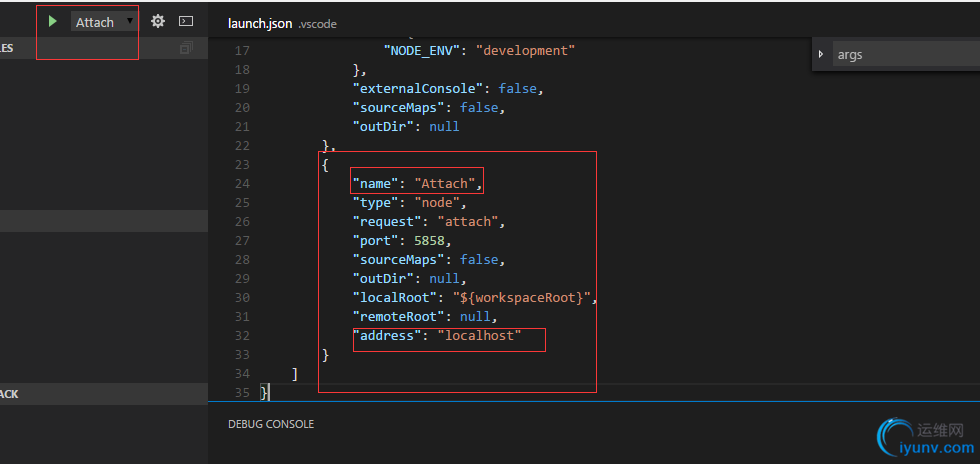Click the "${workspaceRoot}" value
980x464 pixels.
click(x=521, y=298)
